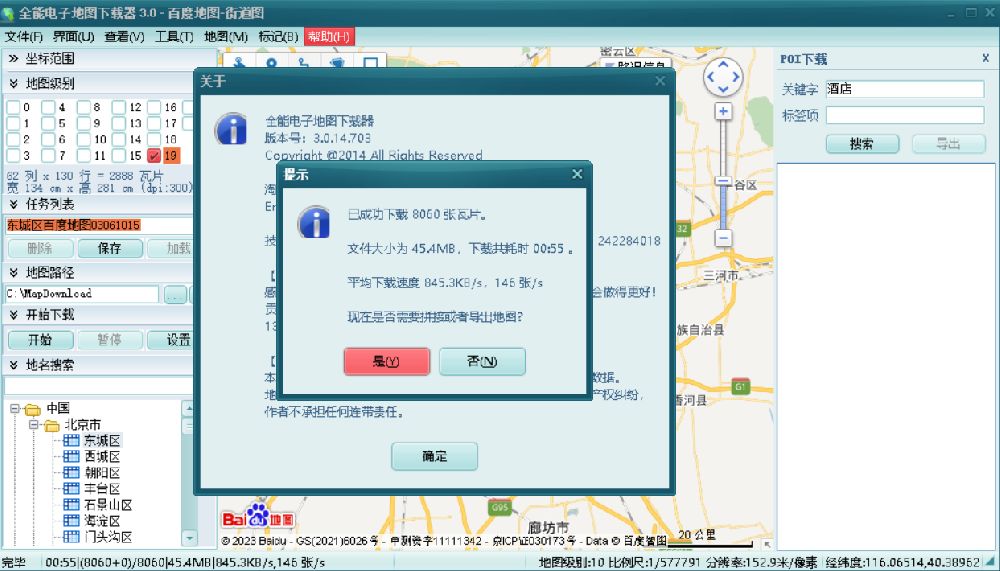Pan the map down with the arrow control
The image size is (1000, 571).
[x=723, y=89]
